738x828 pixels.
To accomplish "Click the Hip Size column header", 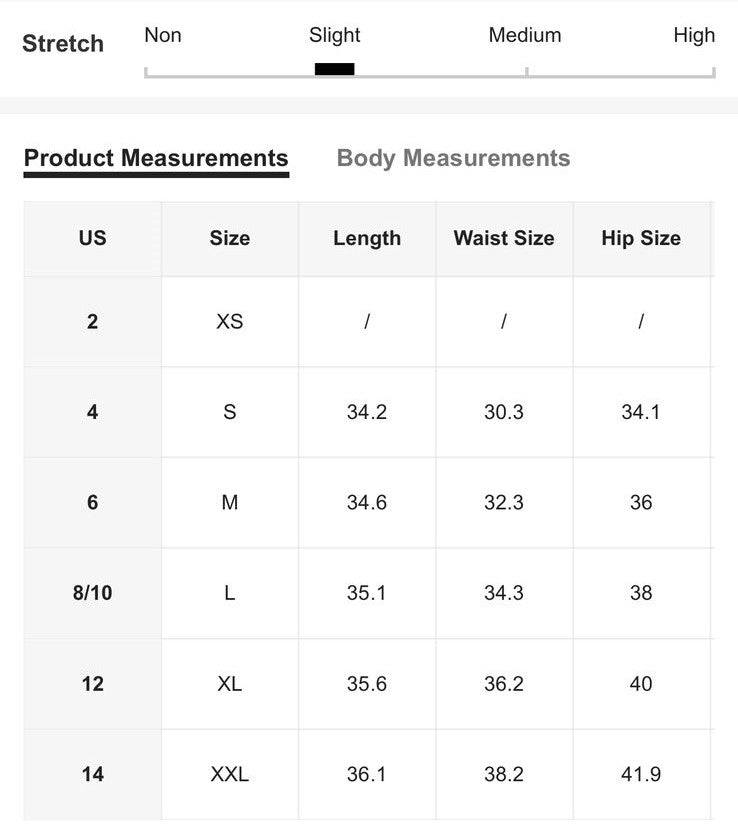I will point(641,239).
